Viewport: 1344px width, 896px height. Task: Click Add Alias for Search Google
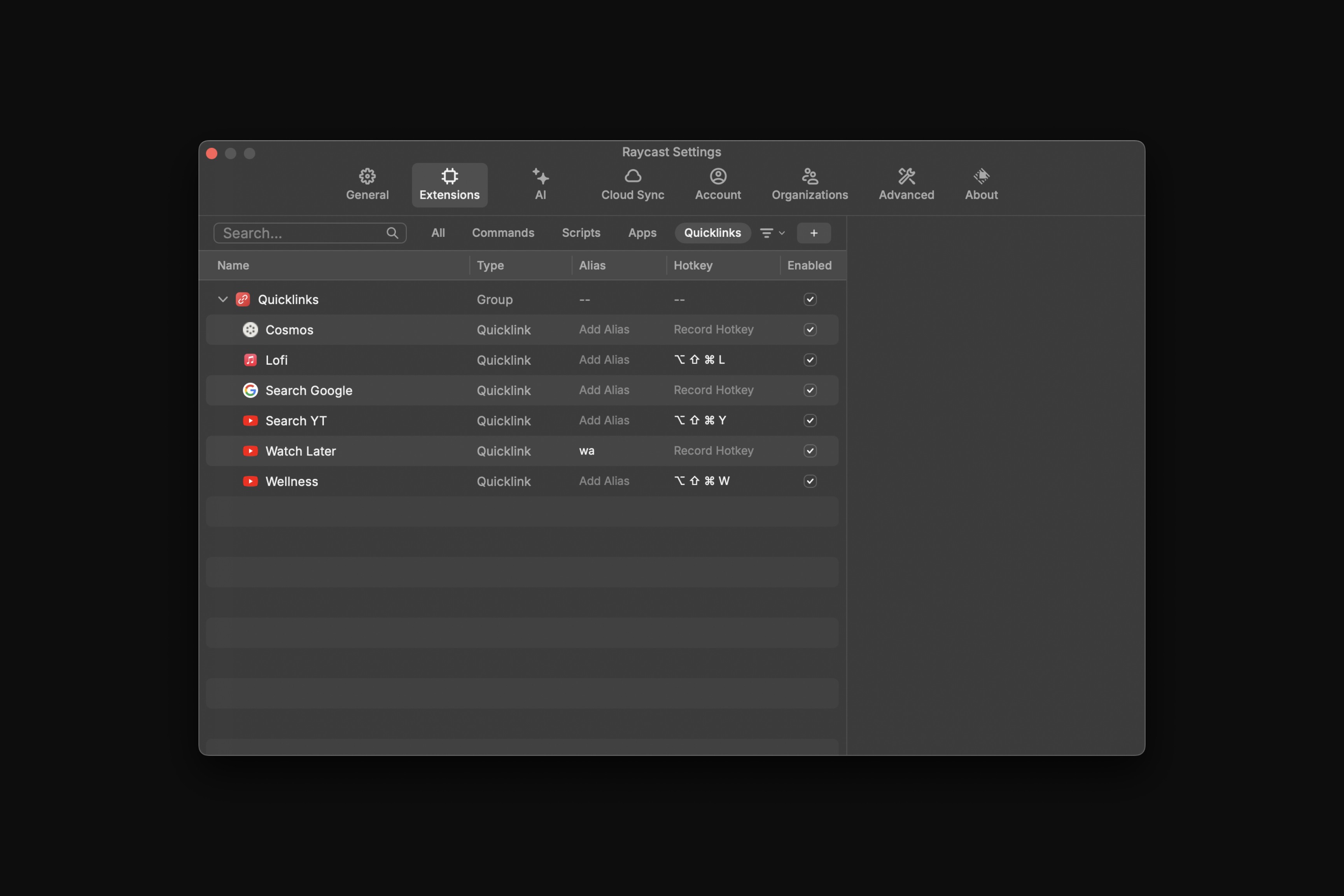click(604, 390)
